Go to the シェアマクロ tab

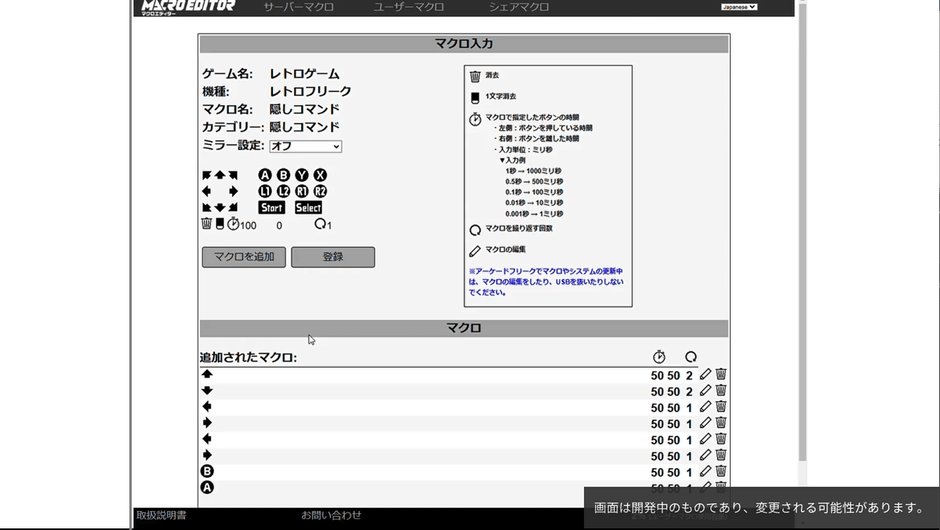519,7
